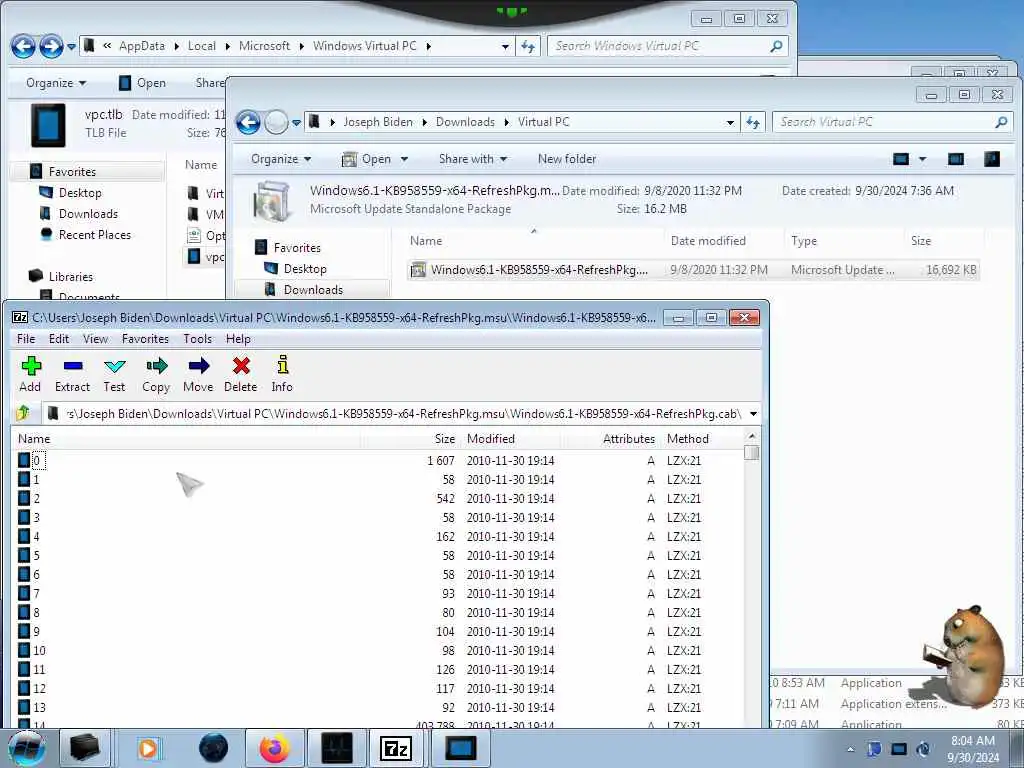The image size is (1024, 768).
Task: Click the Extract icon in 7-Zip
Action: point(72,366)
